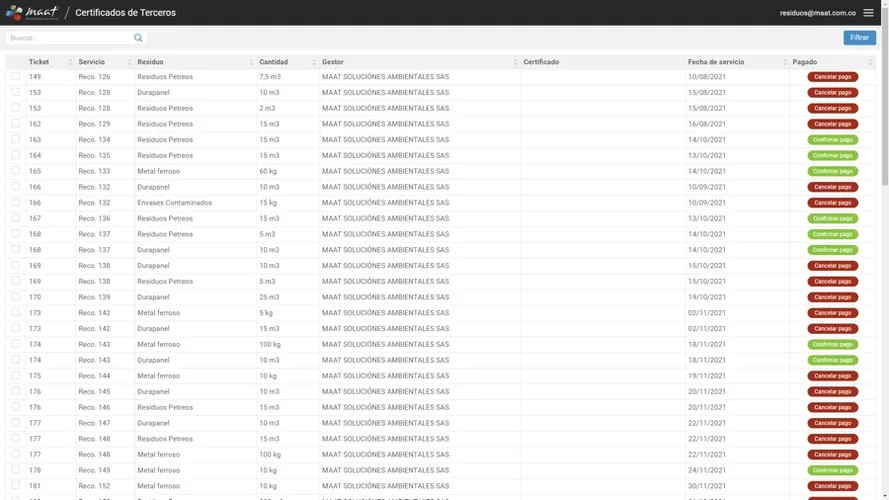Click the vertical scrollbar on the right
Screen dimensions: 889x500
pos(884,120)
